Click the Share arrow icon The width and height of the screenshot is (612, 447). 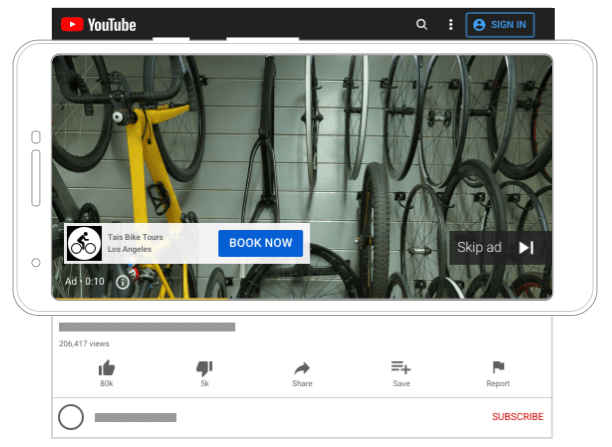click(302, 368)
